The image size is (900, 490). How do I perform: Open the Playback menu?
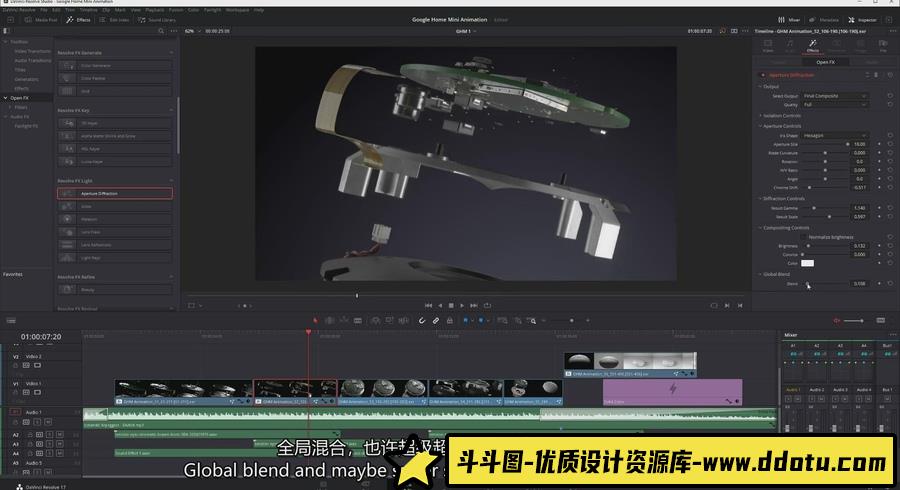point(154,10)
